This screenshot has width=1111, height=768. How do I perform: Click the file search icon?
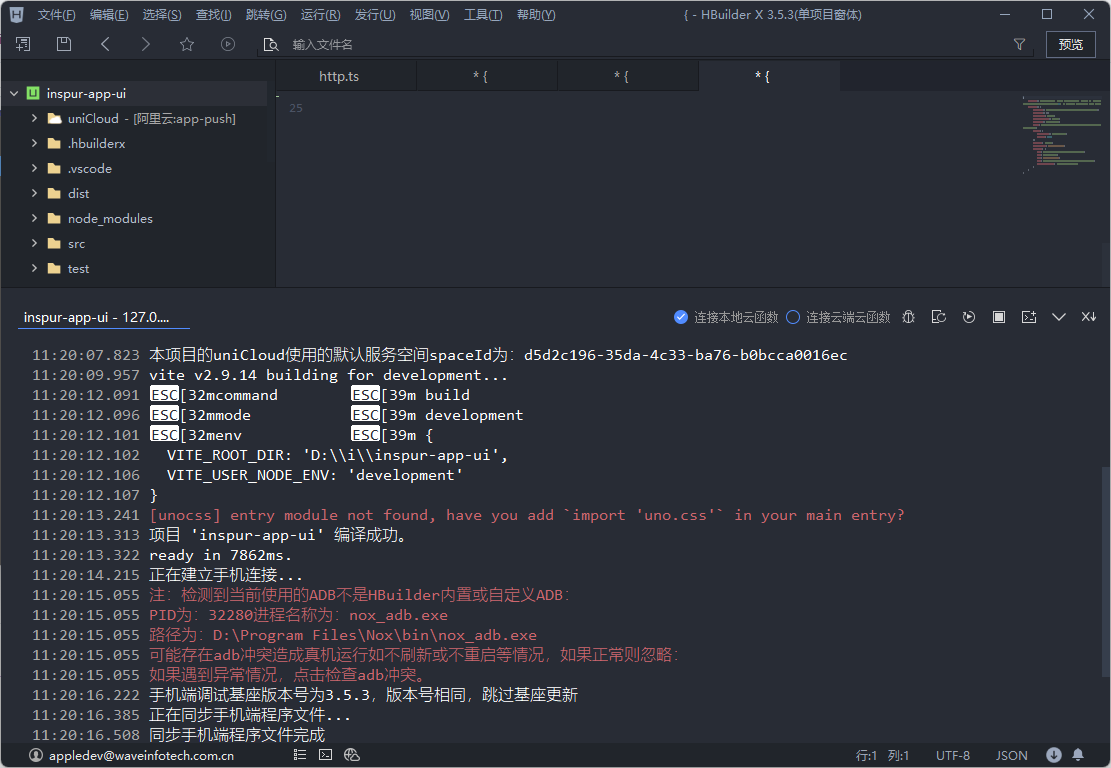point(271,45)
